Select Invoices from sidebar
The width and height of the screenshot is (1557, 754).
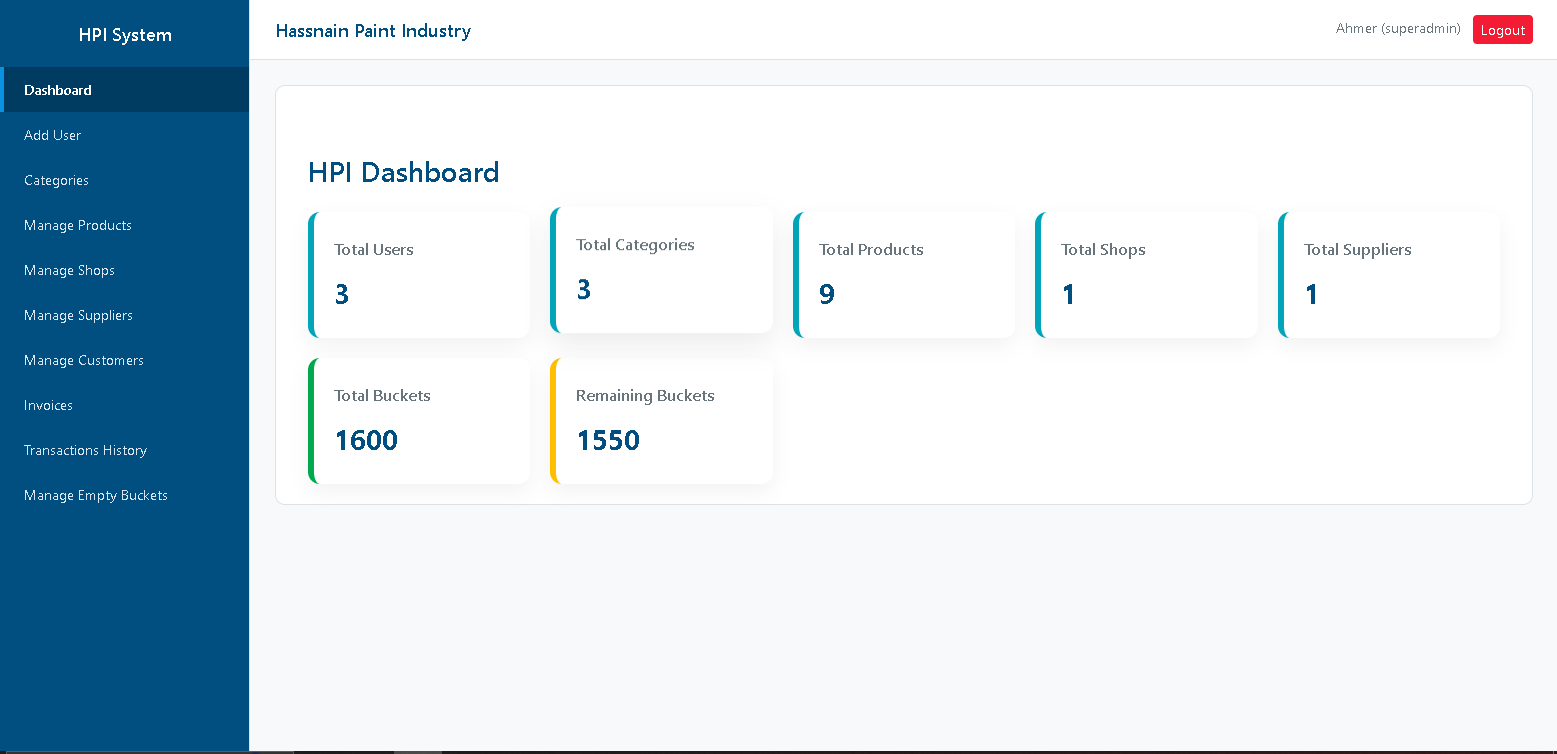49,405
